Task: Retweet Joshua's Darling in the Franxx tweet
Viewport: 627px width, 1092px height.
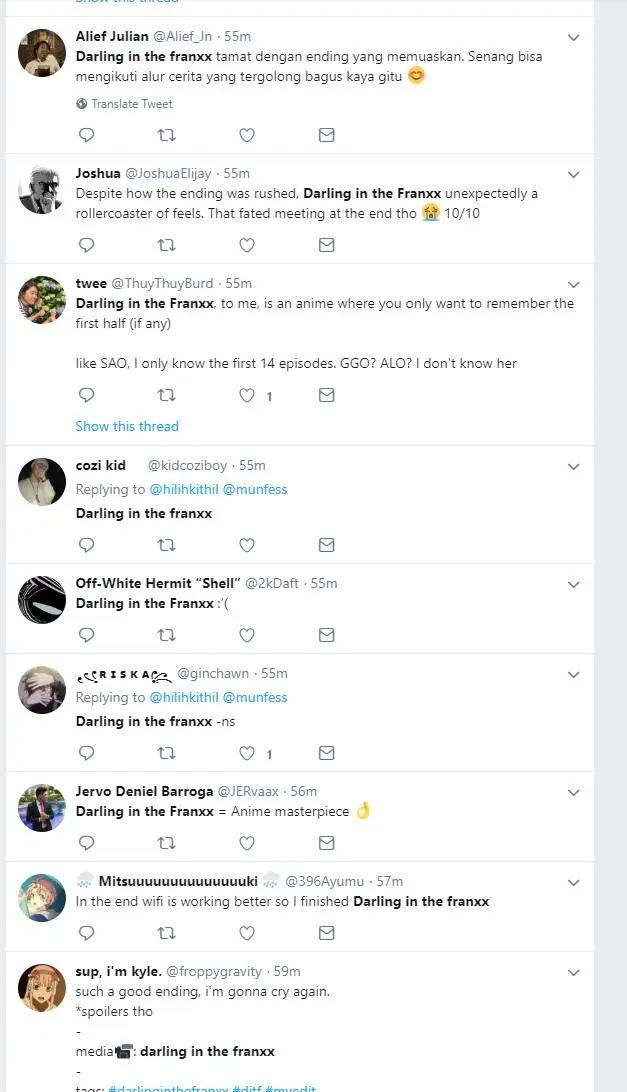Action: point(167,245)
